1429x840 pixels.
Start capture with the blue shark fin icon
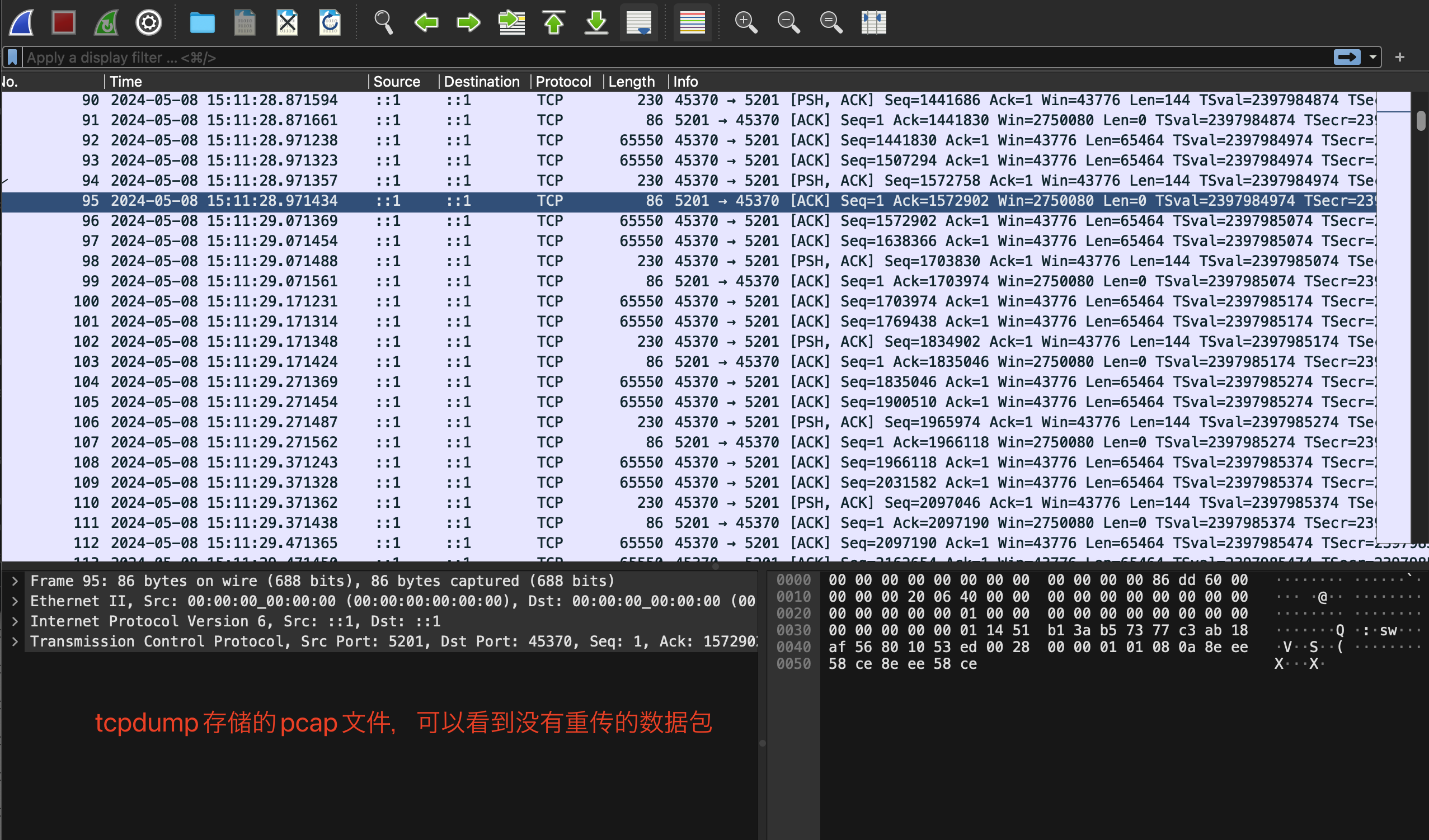(x=22, y=23)
